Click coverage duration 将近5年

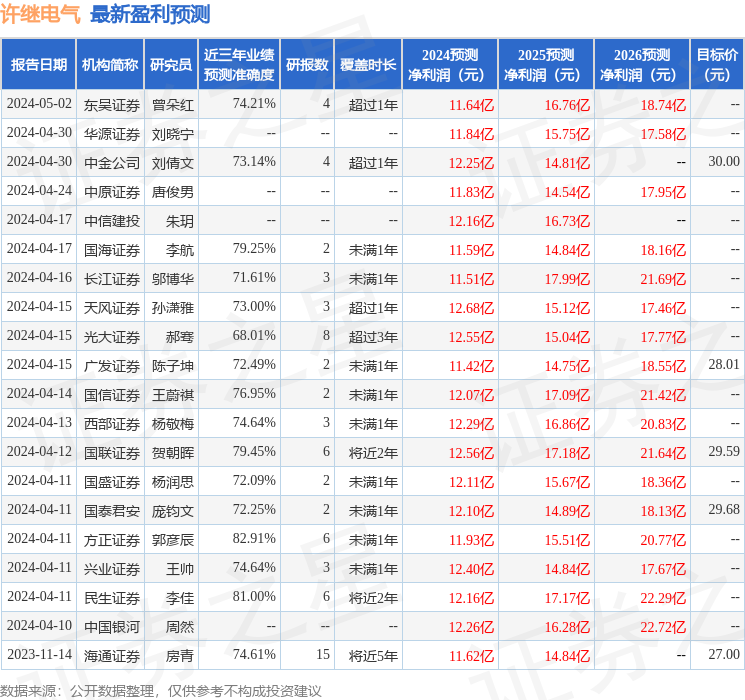point(373,656)
